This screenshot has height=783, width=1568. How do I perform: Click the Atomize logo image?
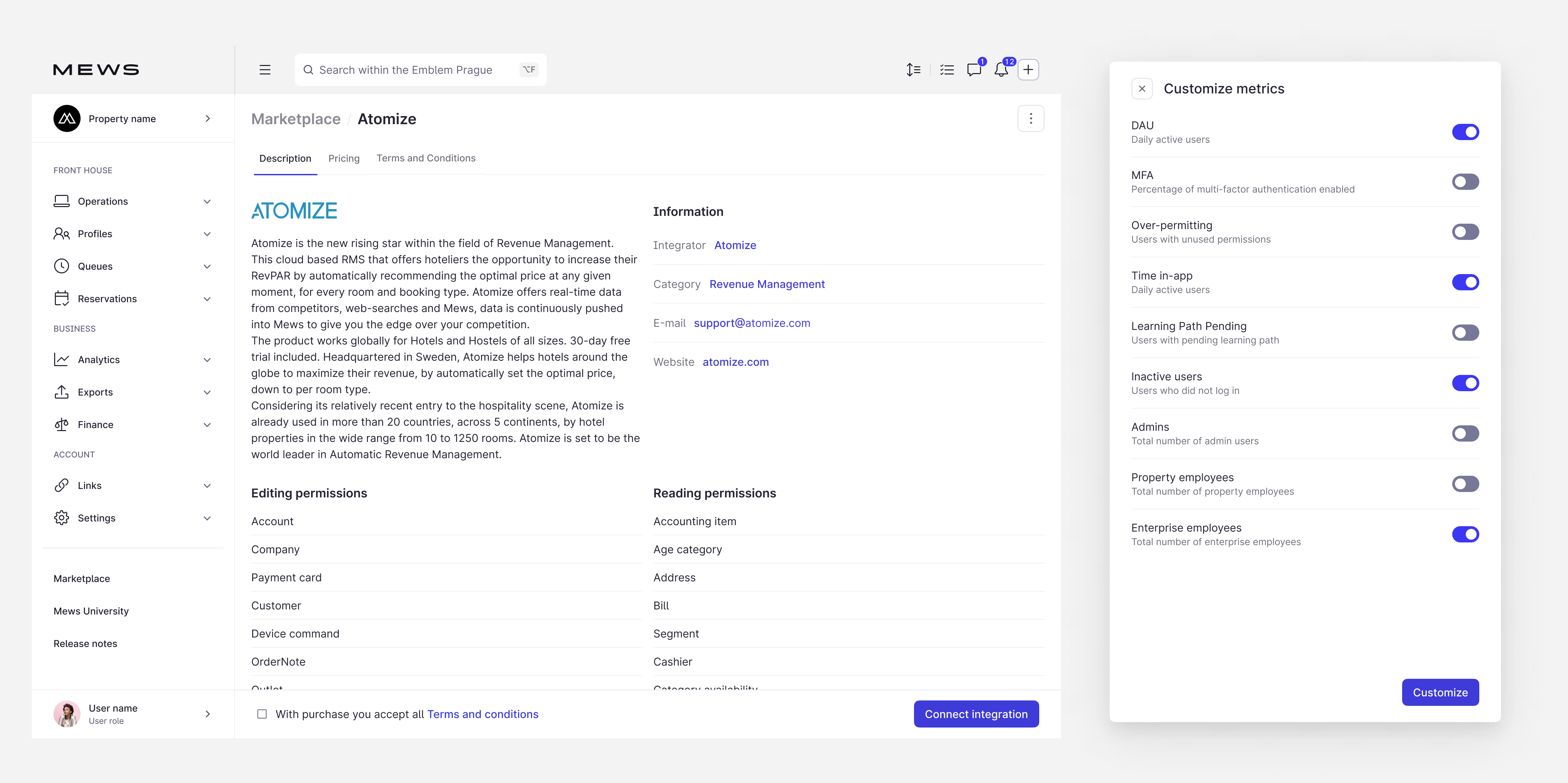click(x=294, y=211)
